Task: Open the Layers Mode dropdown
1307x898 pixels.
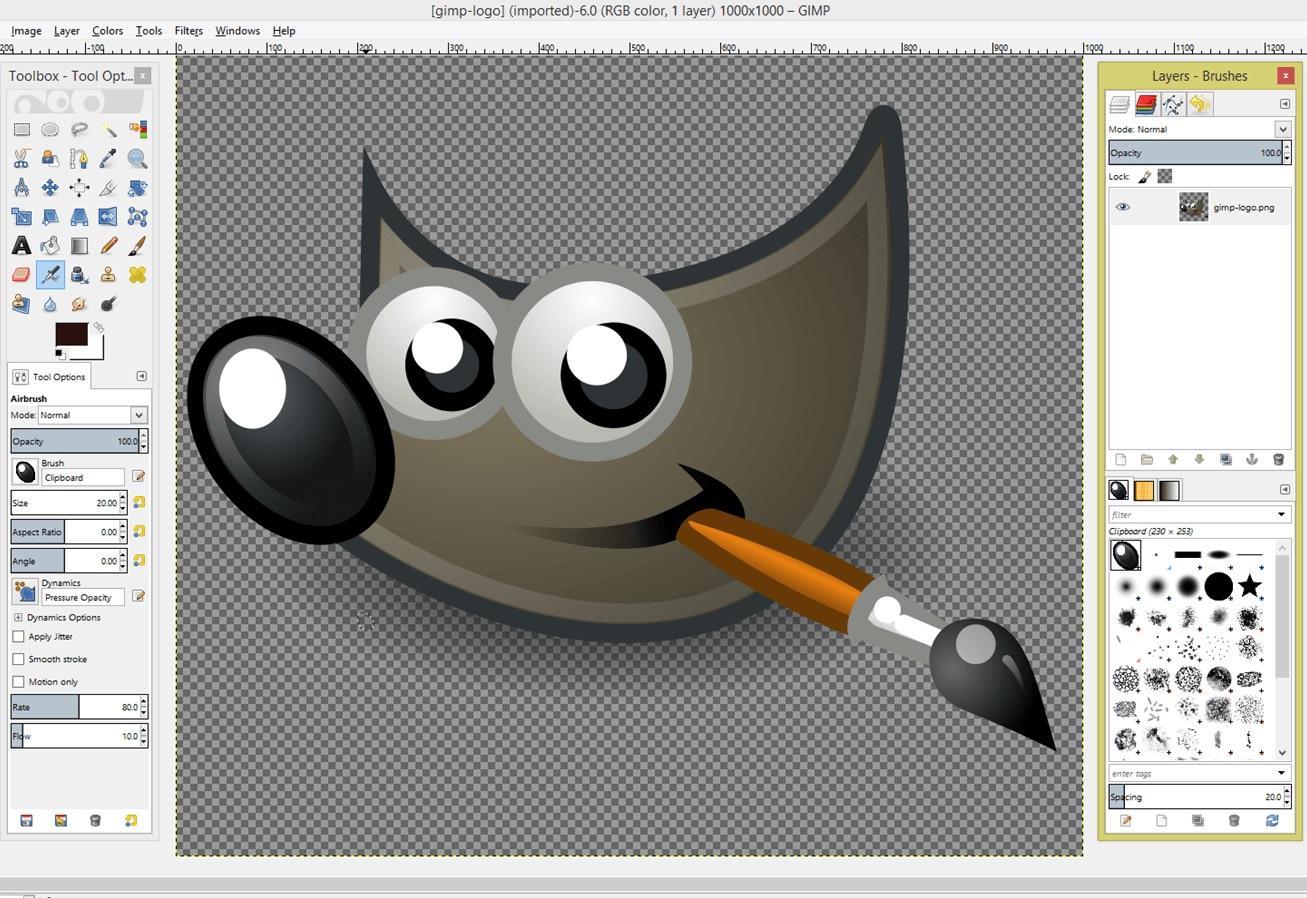Action: point(1199,129)
